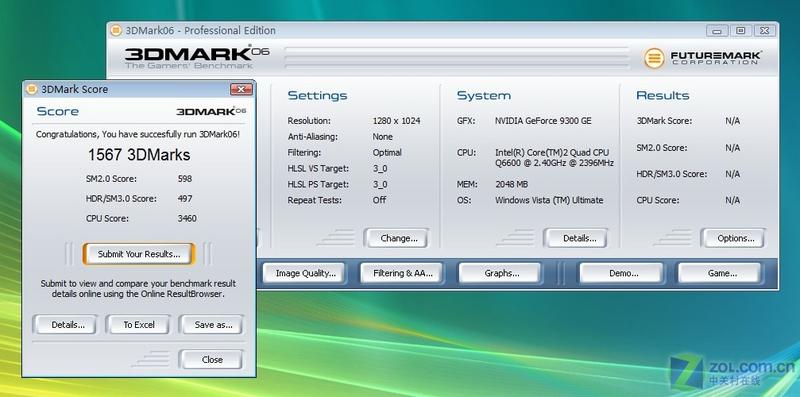This screenshot has height=397, width=800.
Task: Launch Demo button
Action: 621,273
